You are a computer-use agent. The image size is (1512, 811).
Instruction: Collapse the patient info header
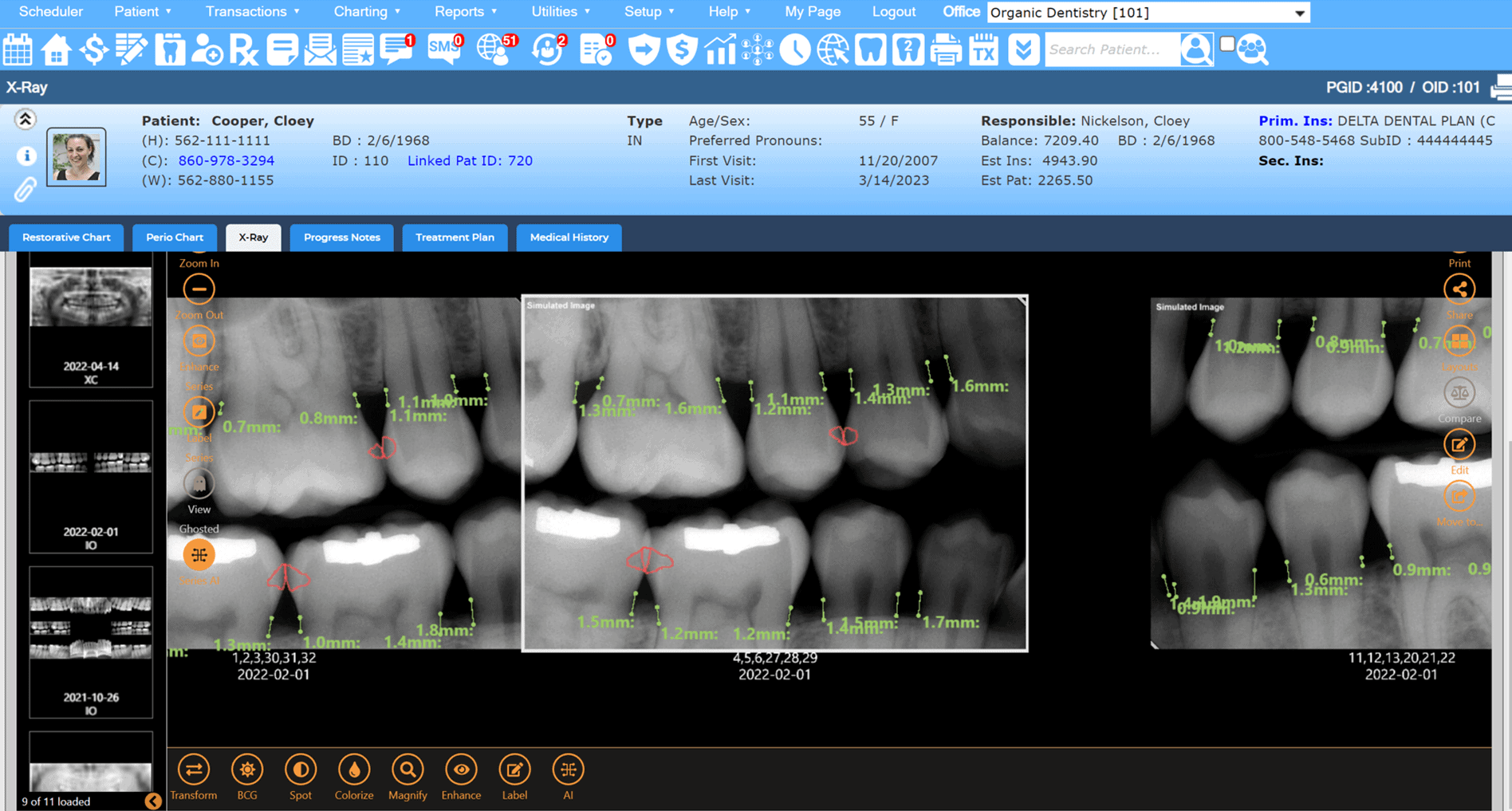click(25, 120)
